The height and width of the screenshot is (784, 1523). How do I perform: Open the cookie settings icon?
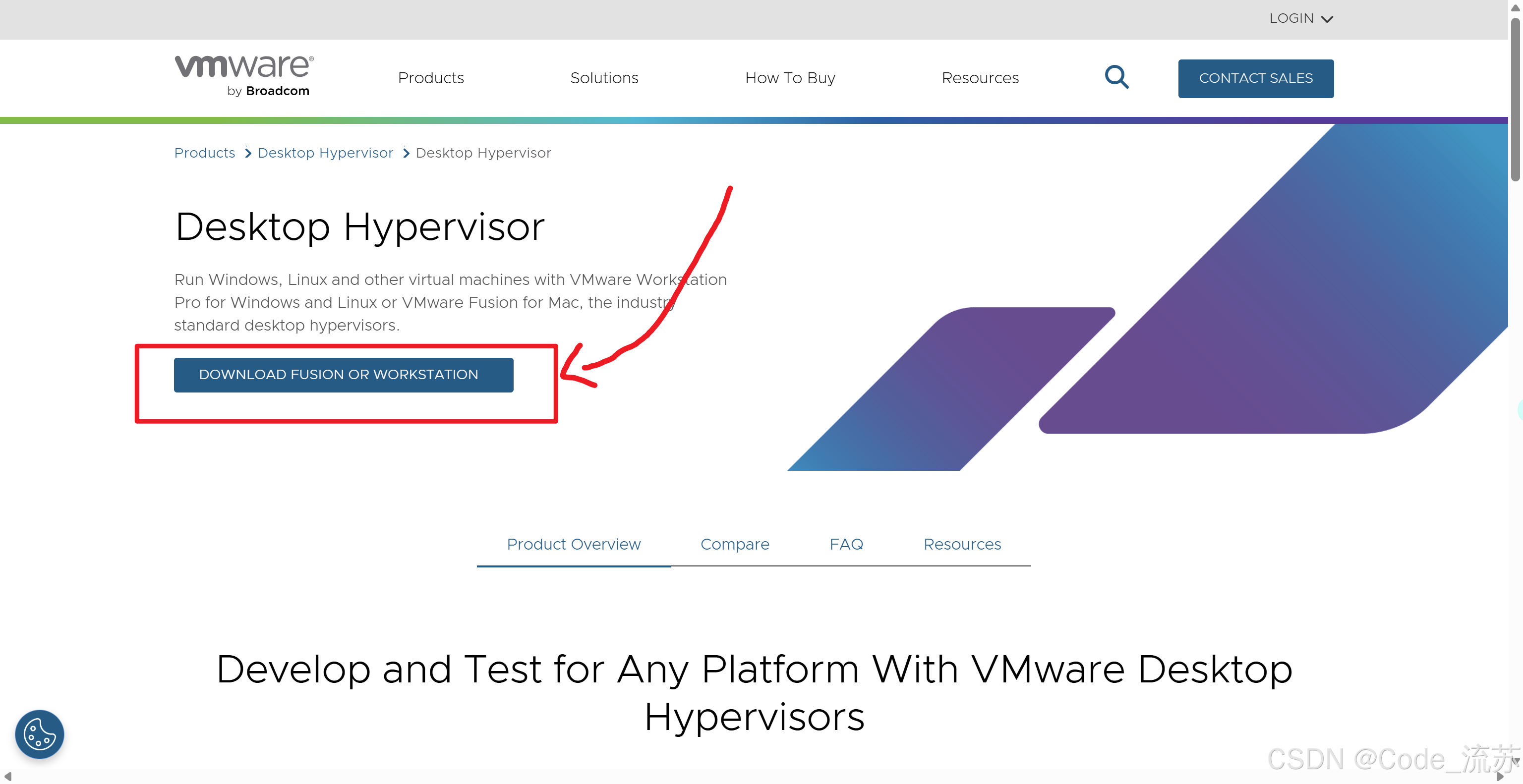click(x=39, y=734)
